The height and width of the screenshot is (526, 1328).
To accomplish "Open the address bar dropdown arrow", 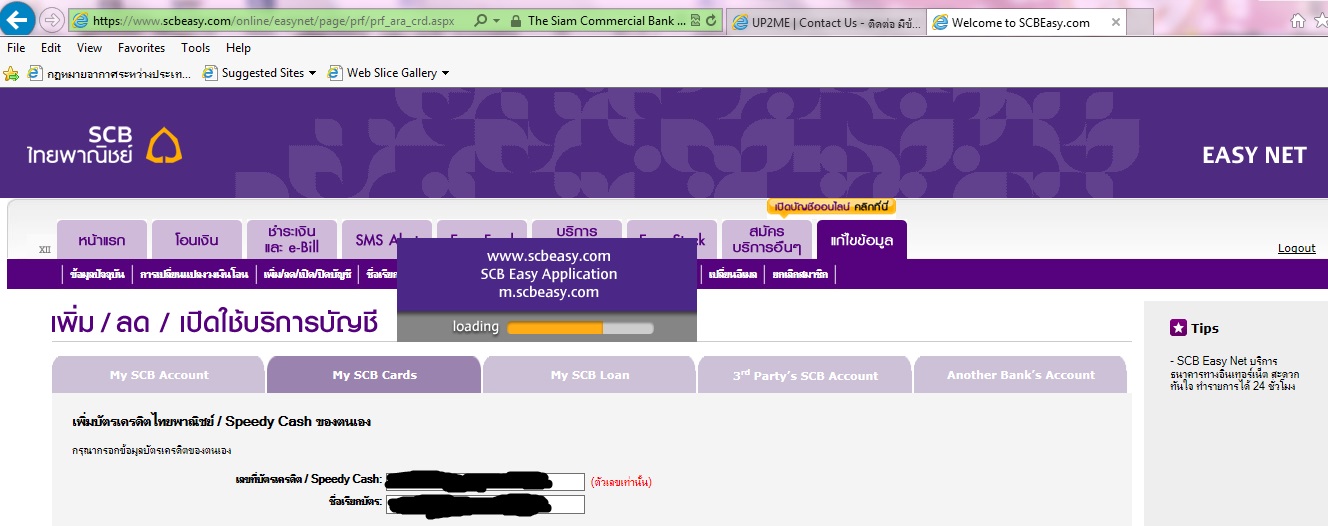I will (x=497, y=20).
